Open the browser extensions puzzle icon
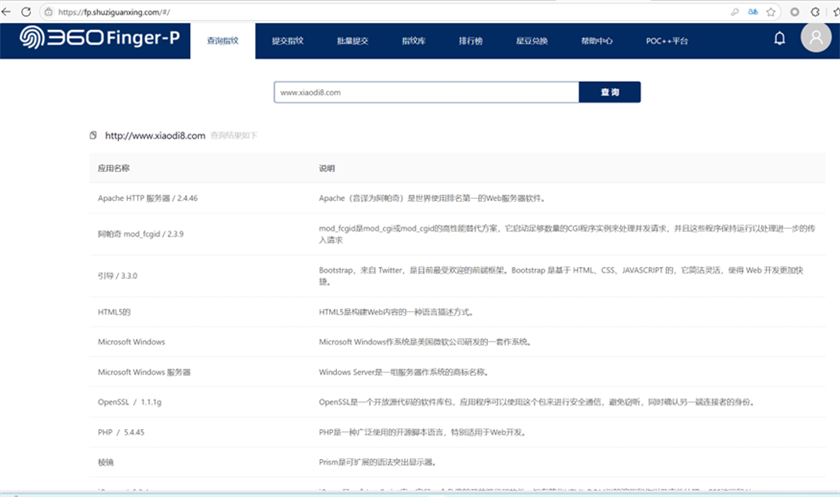 coord(815,12)
